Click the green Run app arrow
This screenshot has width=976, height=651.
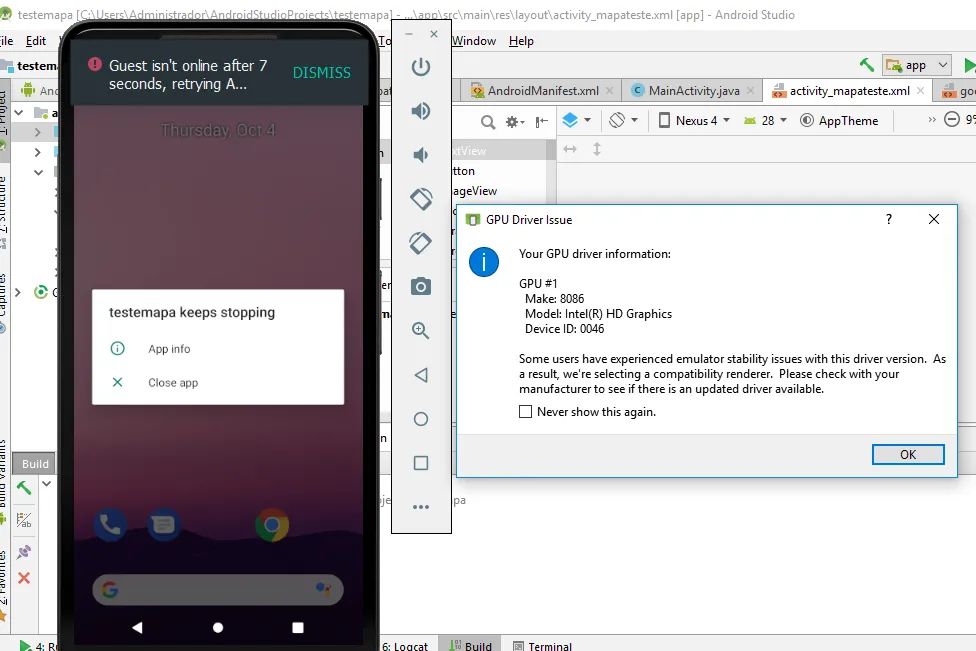969,65
